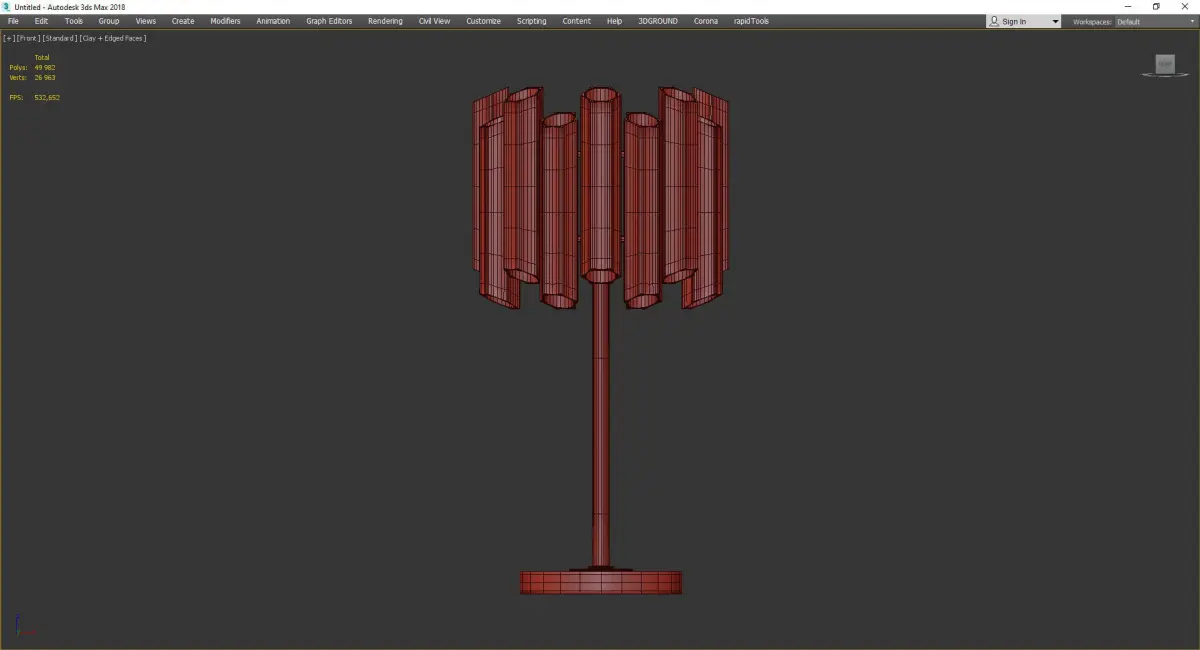Click the FPS statistic value
1200x650 pixels.
pos(47,97)
